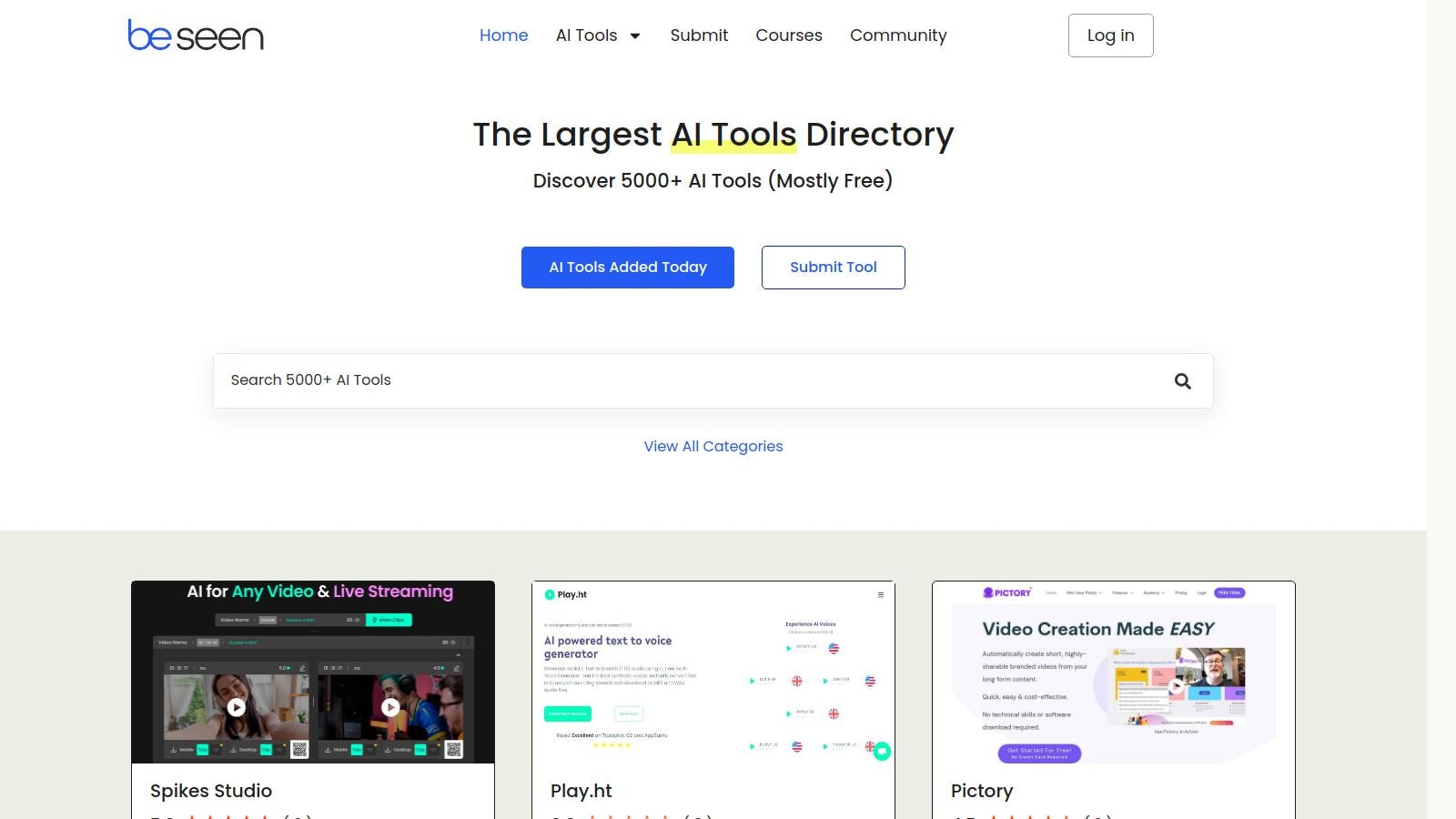Open the AI Tools menu
Screen dimensions: 1456x819
point(586,35)
